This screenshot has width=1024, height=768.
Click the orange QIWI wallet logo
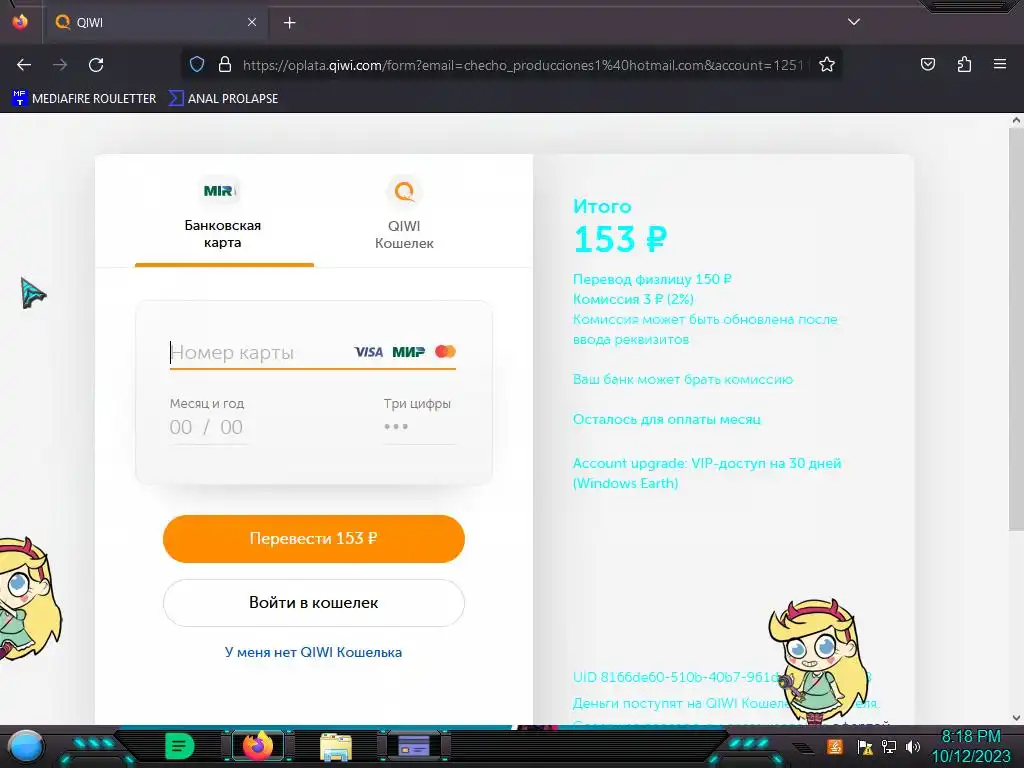tap(404, 191)
